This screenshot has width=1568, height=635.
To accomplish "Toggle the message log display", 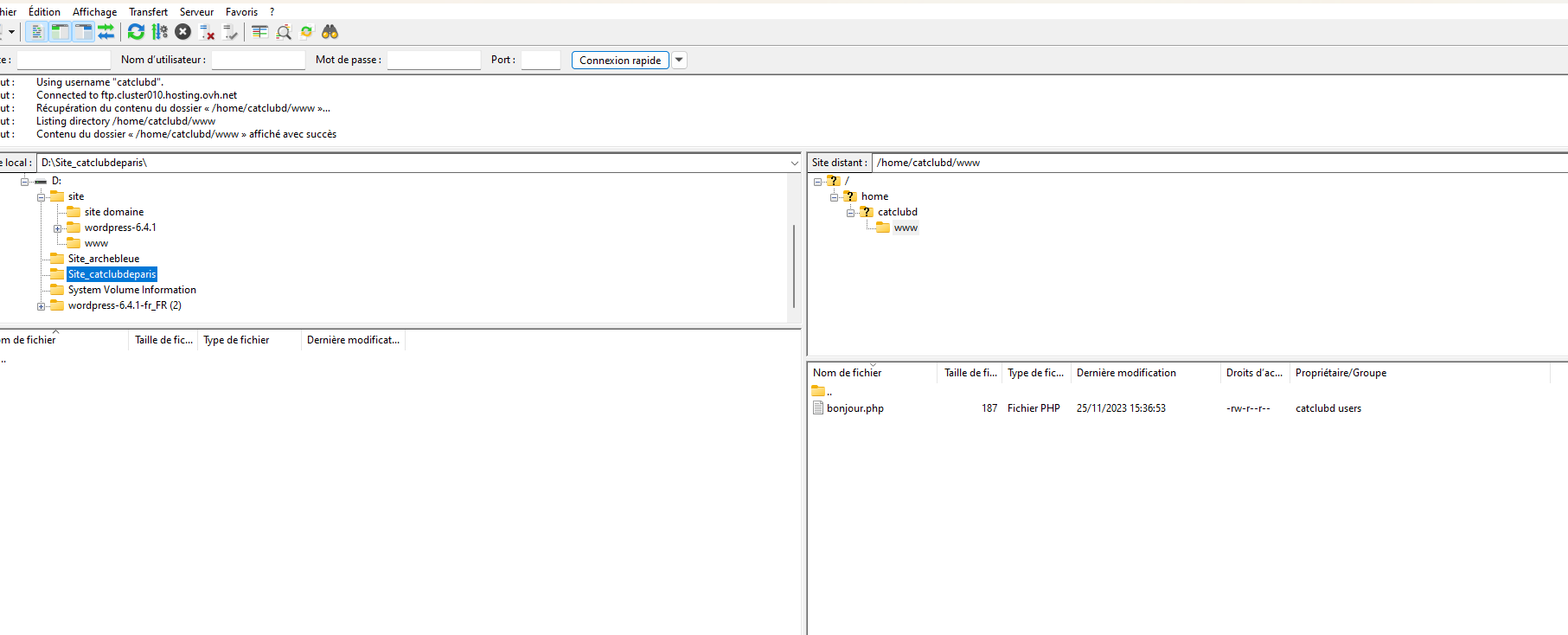I will pyautogui.click(x=37, y=32).
